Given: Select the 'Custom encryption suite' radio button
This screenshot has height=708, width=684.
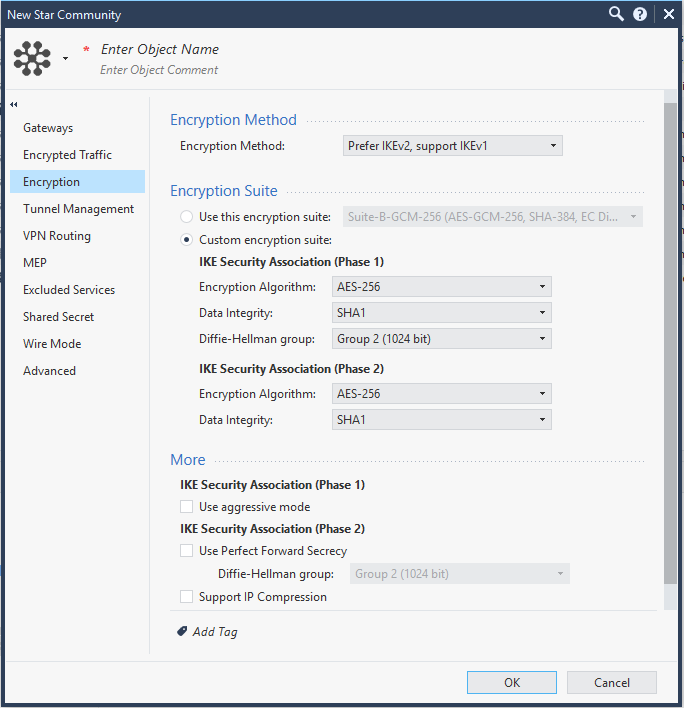Looking at the screenshot, I should pyautogui.click(x=186, y=240).
